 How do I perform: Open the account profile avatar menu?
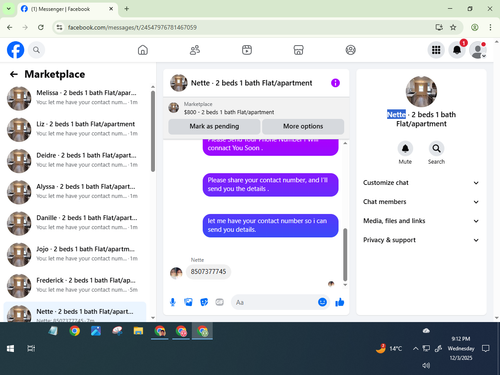coord(478,50)
